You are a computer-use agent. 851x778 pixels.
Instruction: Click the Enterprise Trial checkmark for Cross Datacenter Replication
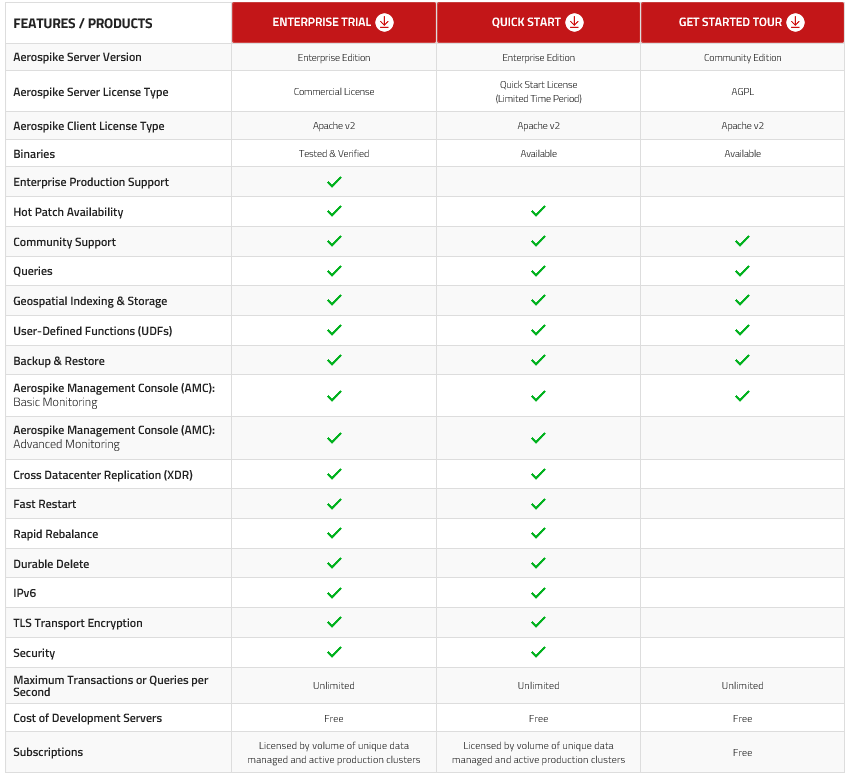(334, 474)
